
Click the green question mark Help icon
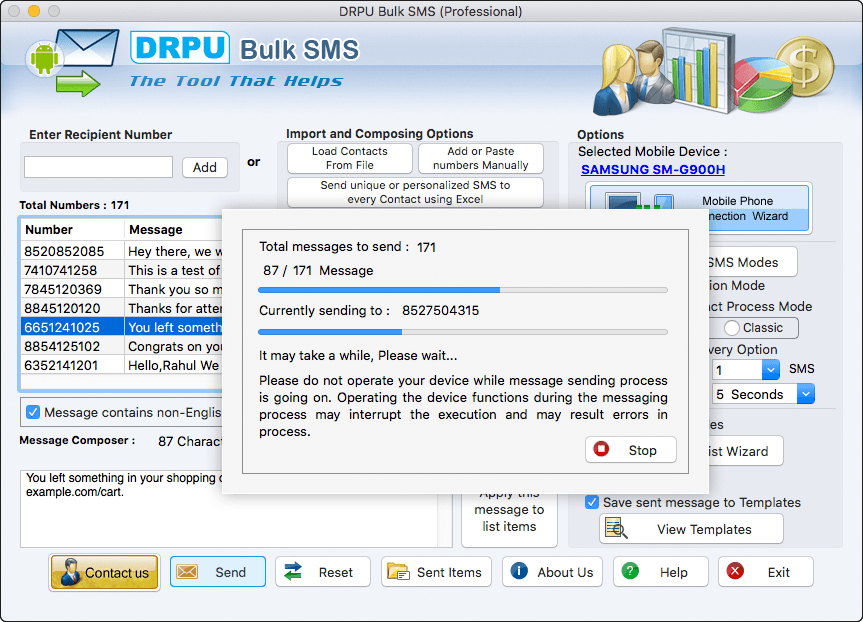(x=630, y=571)
